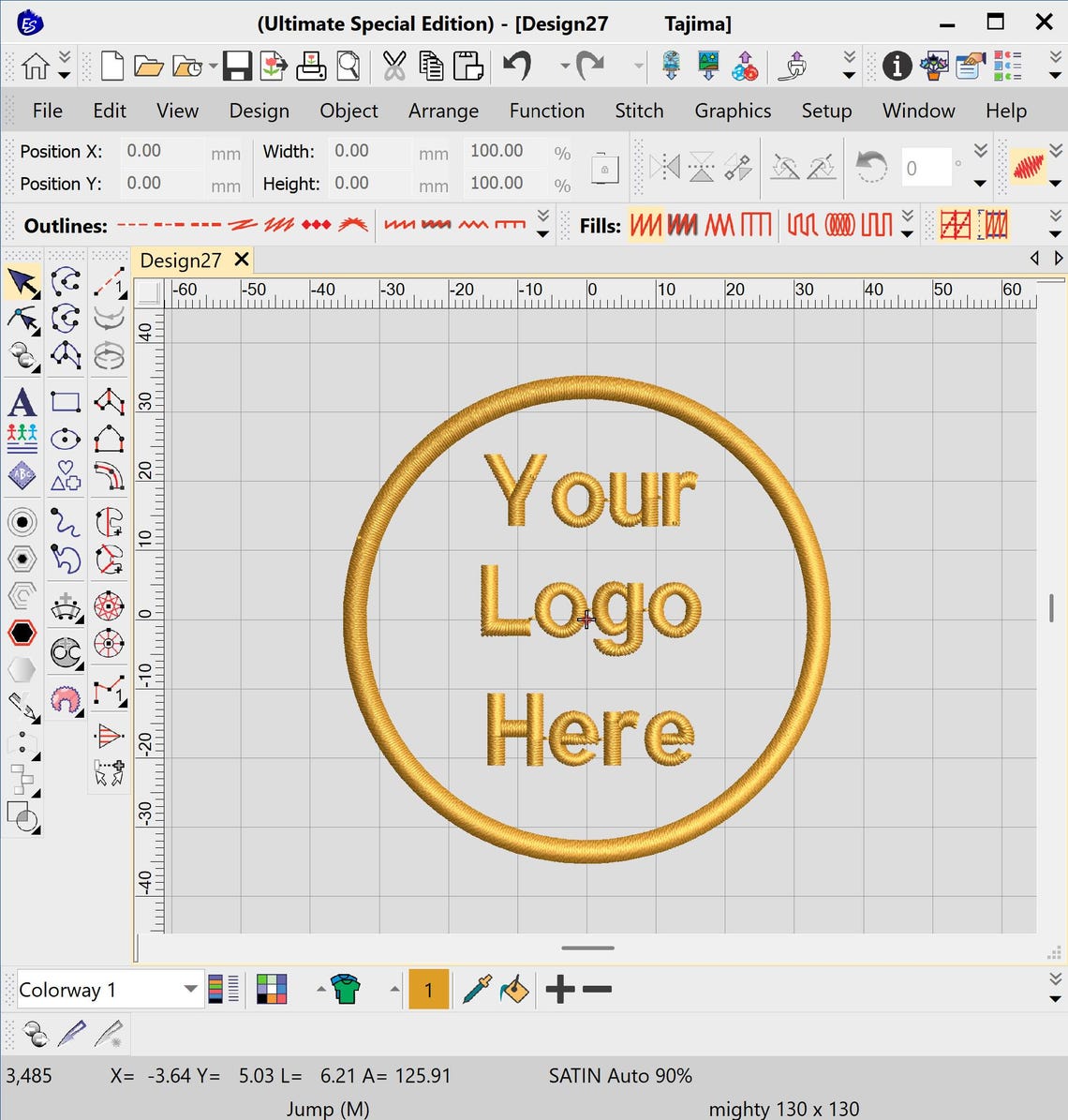Undo the last action
The height and width of the screenshot is (1120, 1068).
(517, 66)
